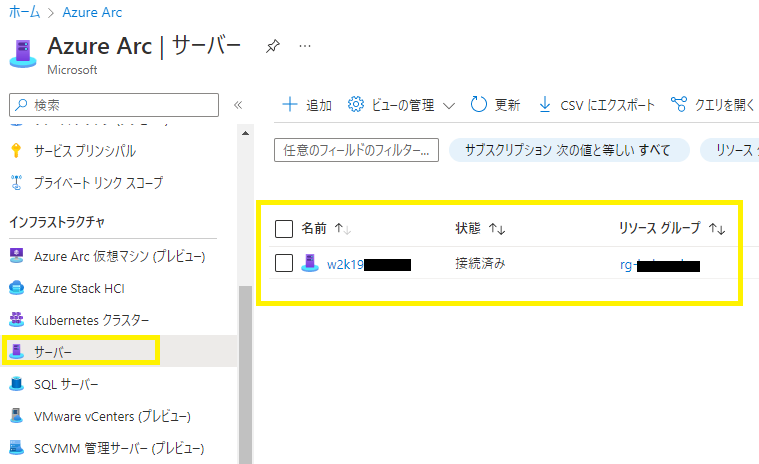Click the sidebar scrollbar up arrow

pos(245,133)
